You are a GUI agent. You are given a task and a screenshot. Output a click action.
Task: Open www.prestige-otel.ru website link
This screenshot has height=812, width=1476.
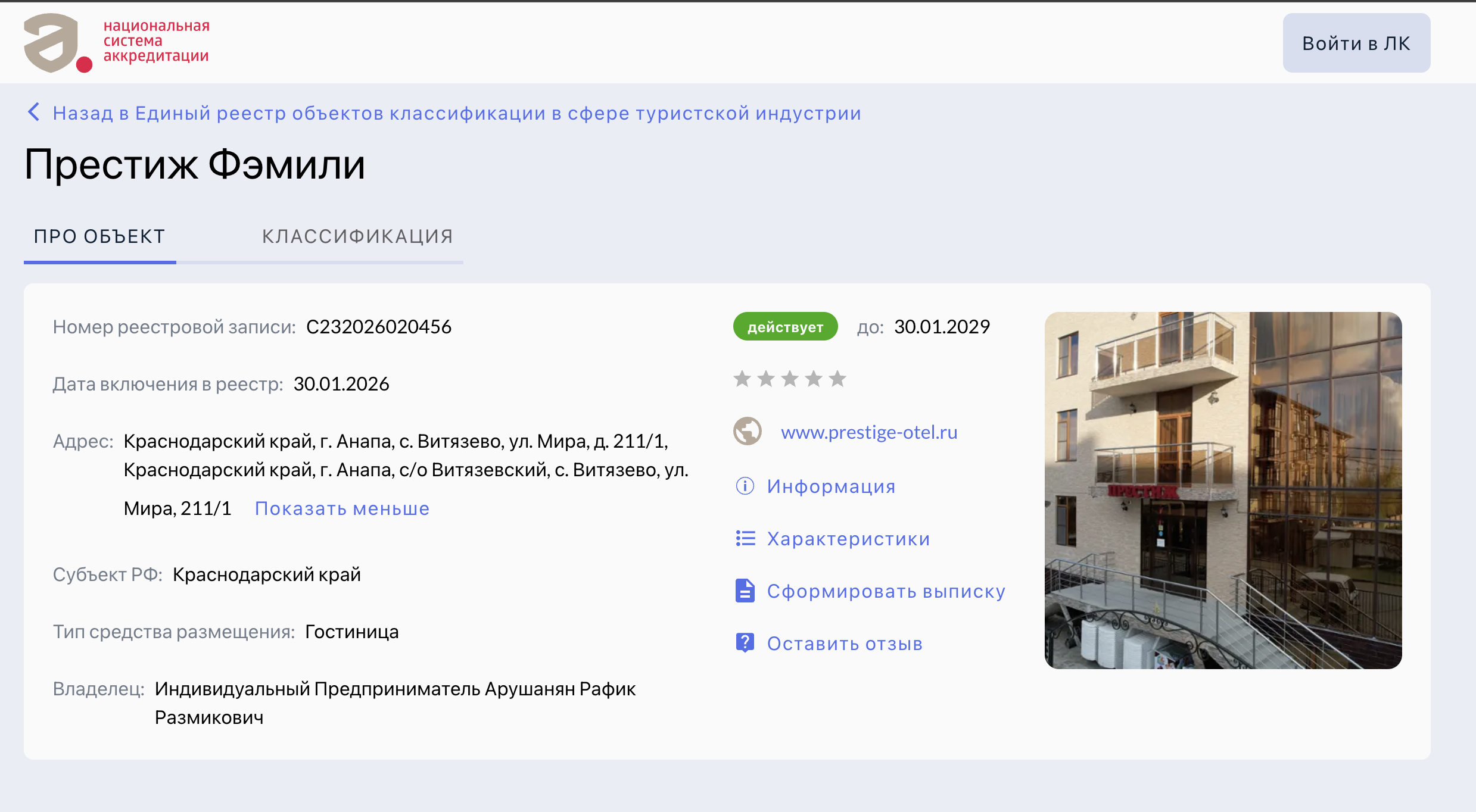point(869,432)
